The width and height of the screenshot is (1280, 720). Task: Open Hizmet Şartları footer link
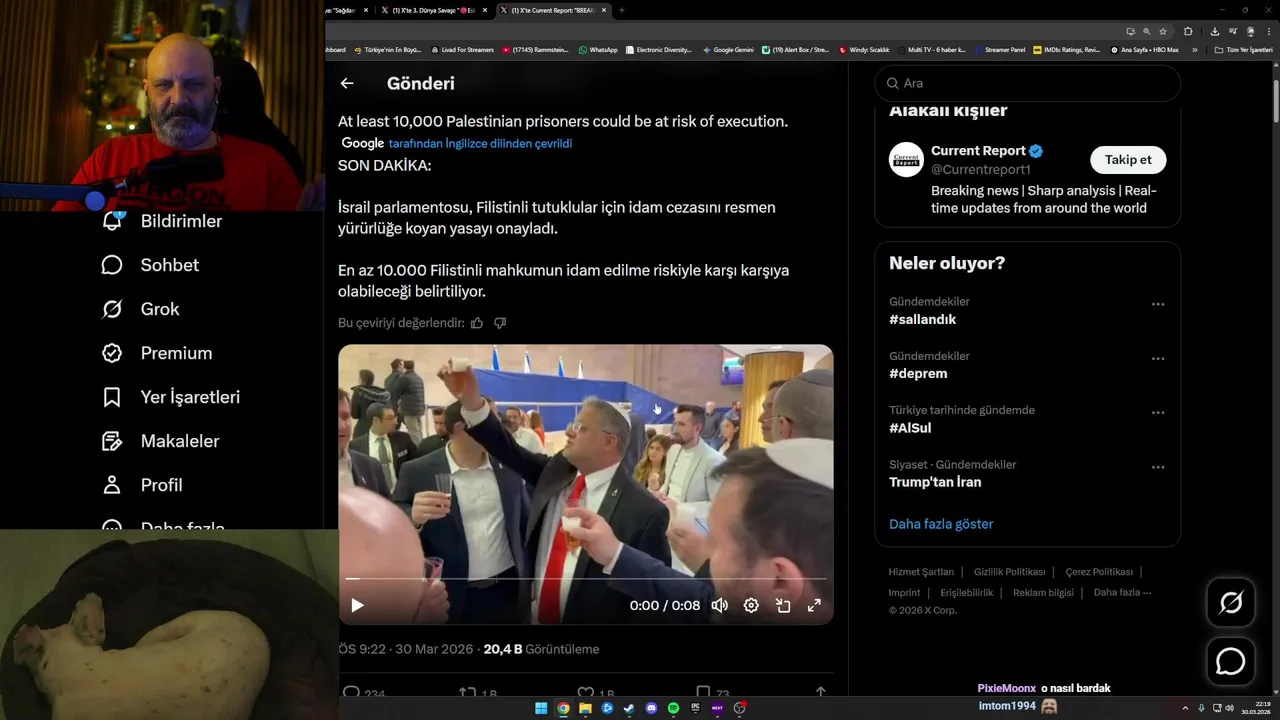[x=921, y=572]
